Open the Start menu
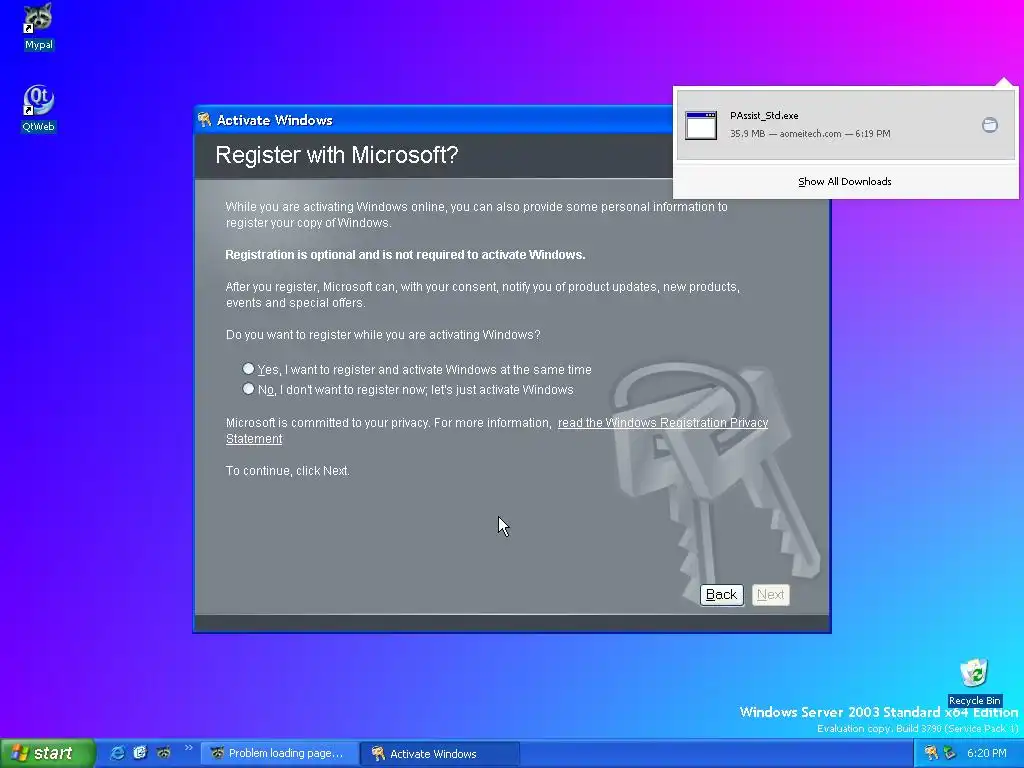Viewport: 1024px width, 768px height. coord(47,753)
